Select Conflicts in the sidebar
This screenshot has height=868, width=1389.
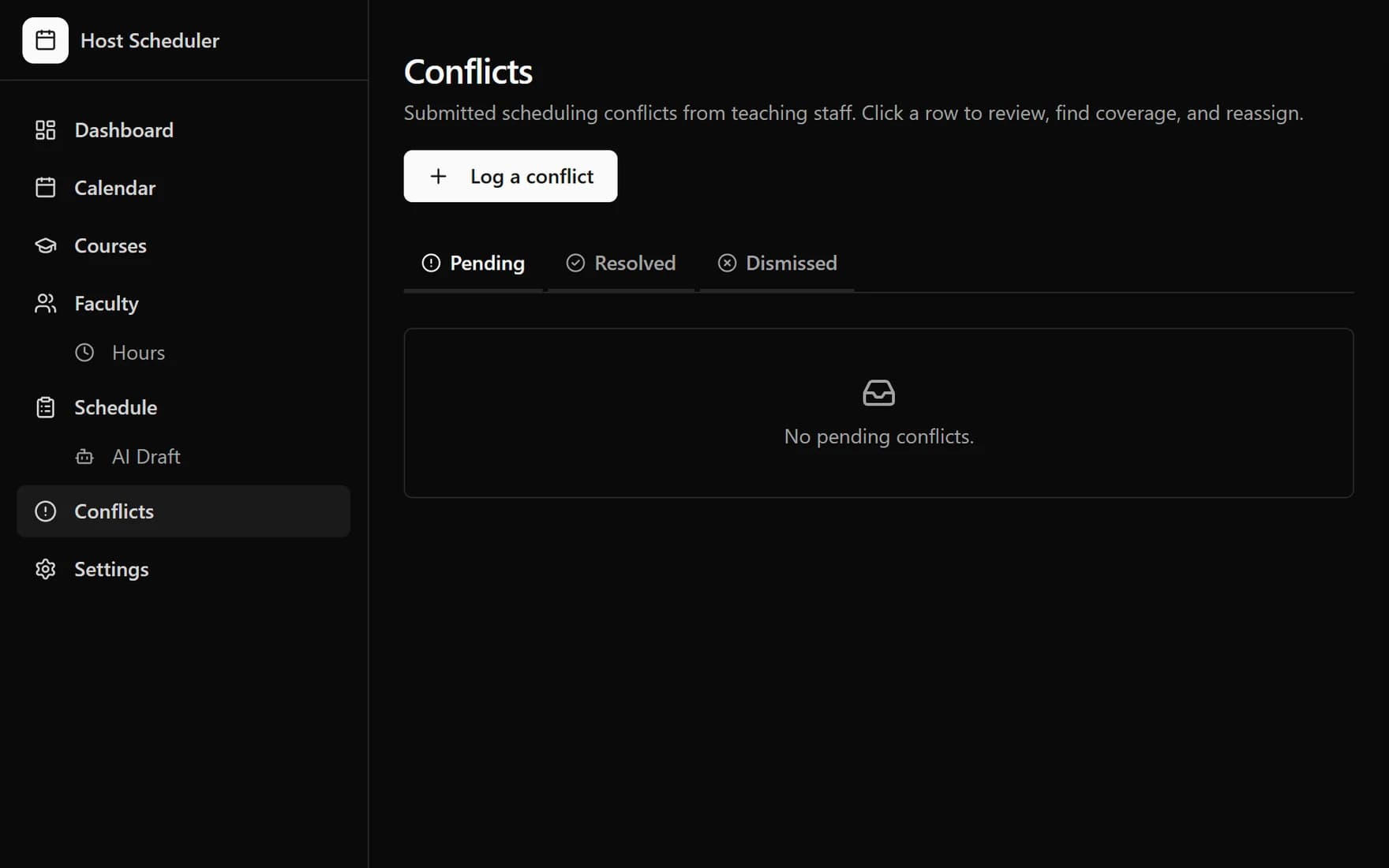coord(183,511)
